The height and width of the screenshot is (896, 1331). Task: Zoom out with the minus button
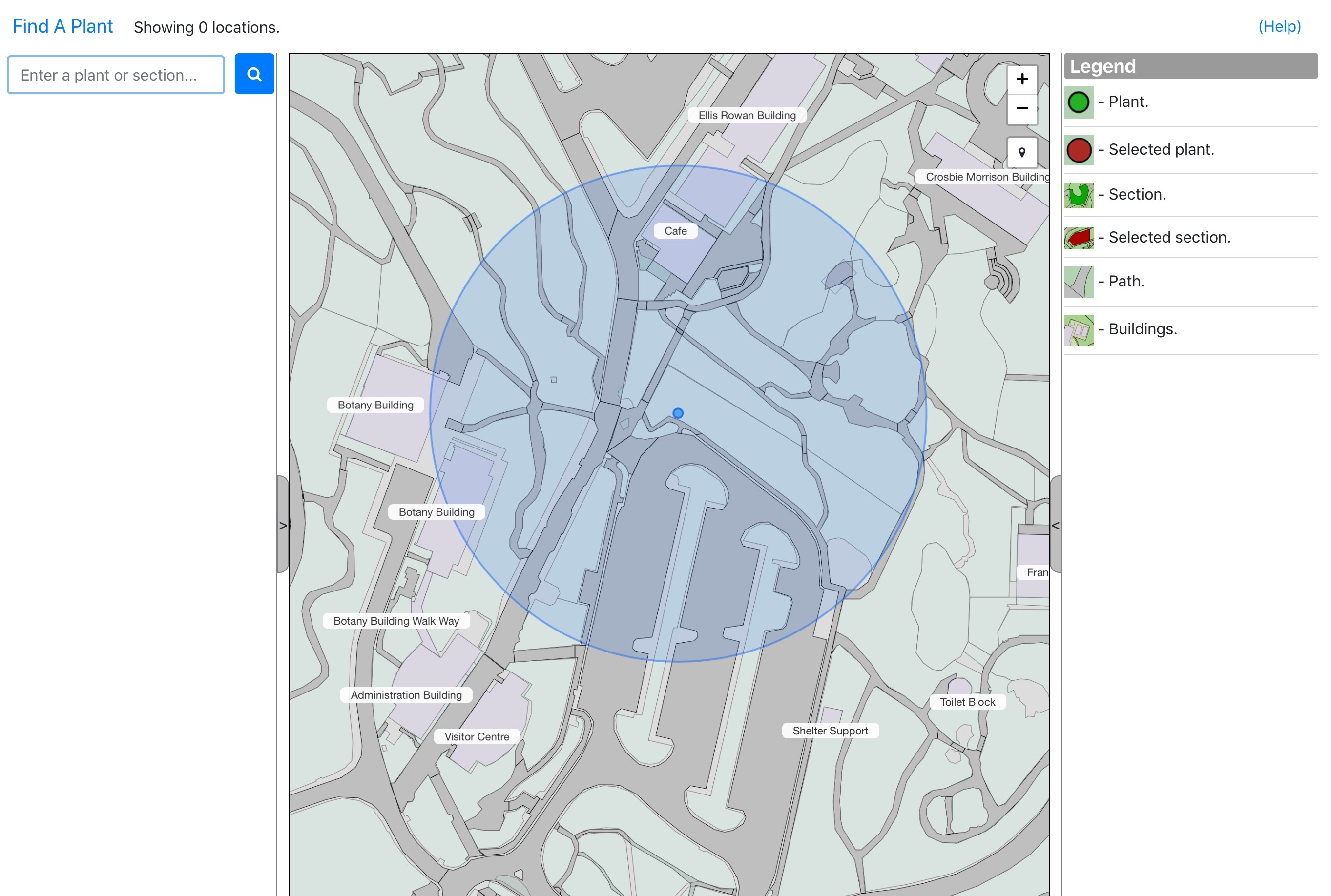pos(1022,108)
